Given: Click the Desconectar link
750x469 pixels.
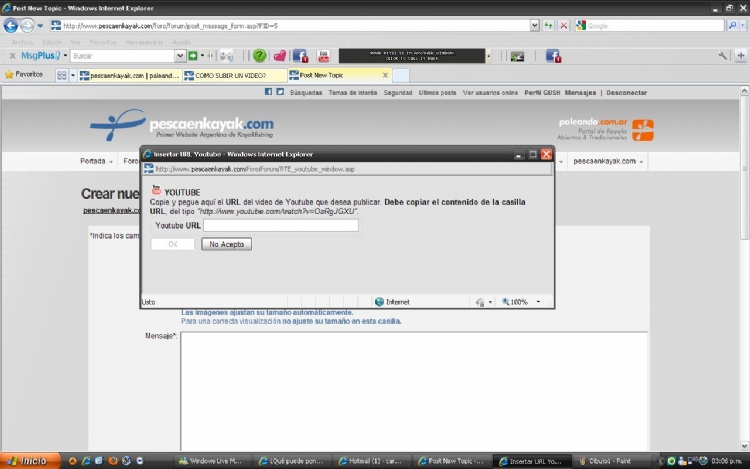Looking at the screenshot, I should coord(626,93).
